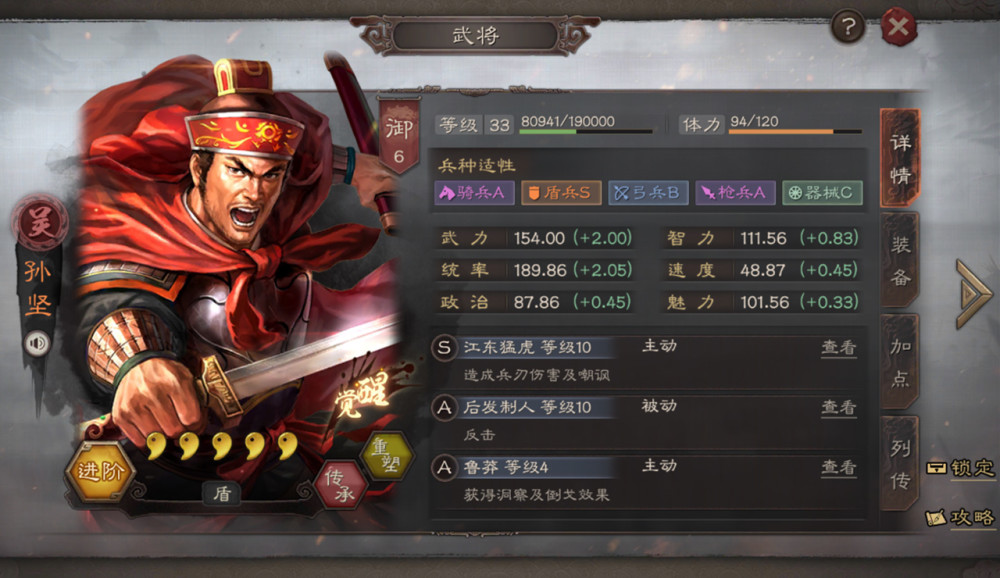Viewport: 1000px width, 578px height.
Task: Tap the 重塑 hexagon icon
Action: pyautogui.click(x=386, y=456)
